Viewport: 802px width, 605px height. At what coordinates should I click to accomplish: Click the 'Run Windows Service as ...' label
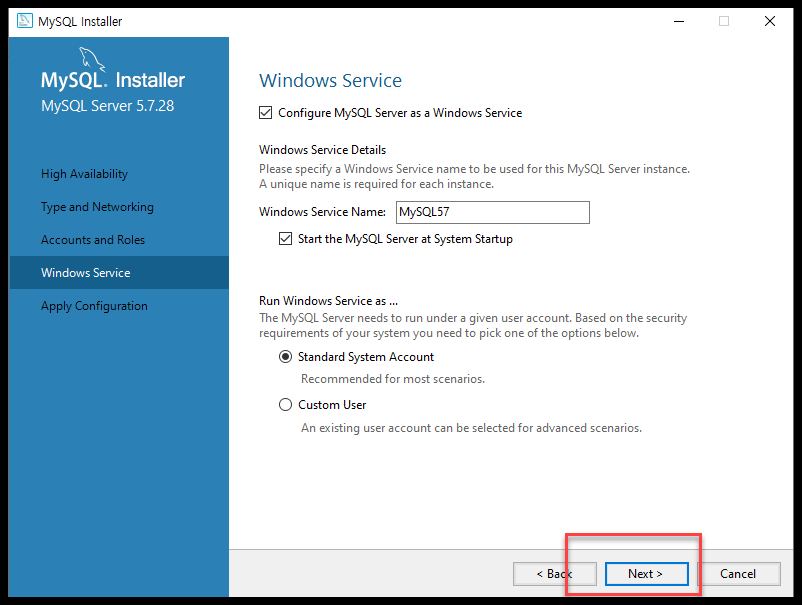click(328, 301)
